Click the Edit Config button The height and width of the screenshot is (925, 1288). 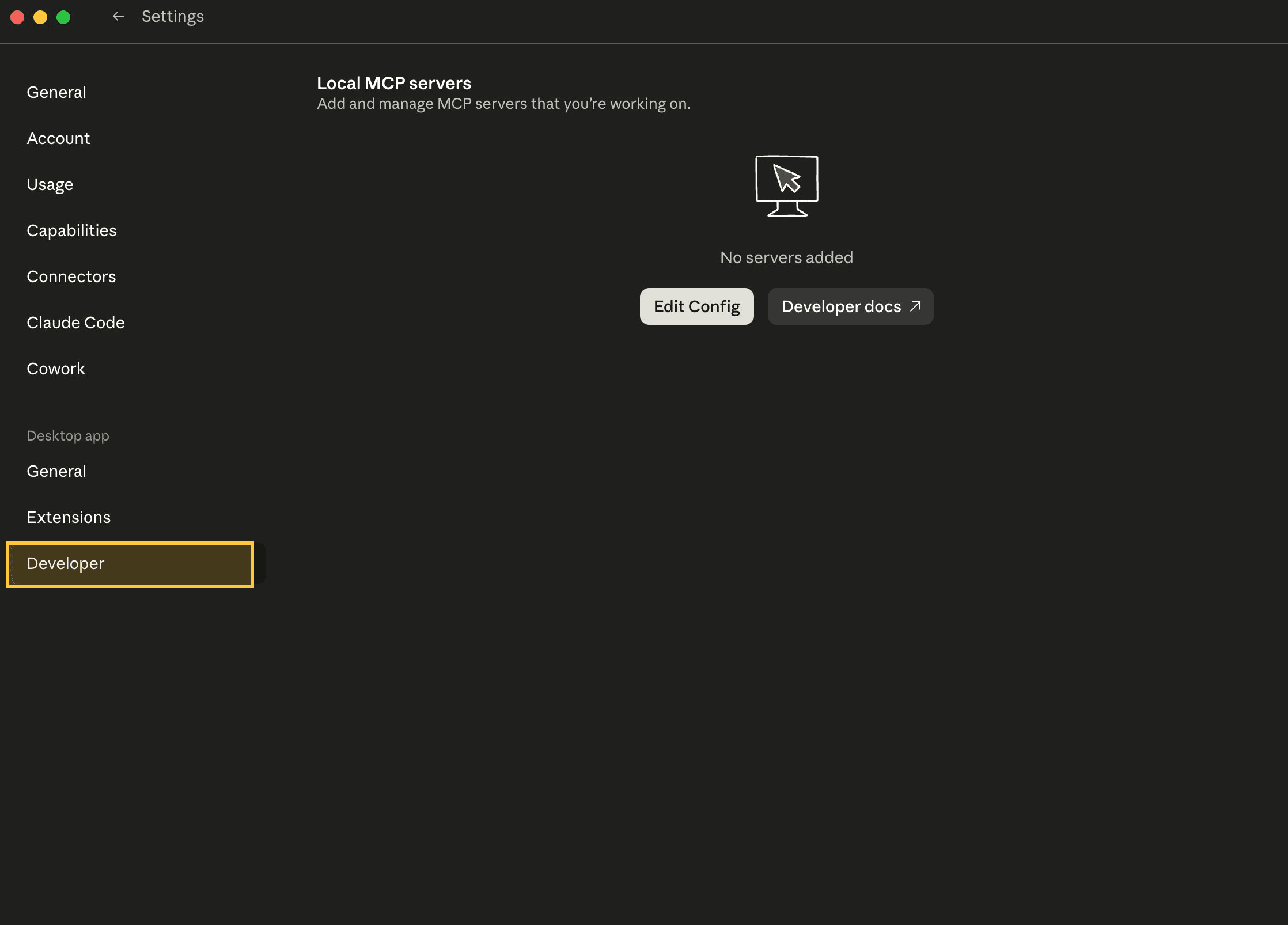pyautogui.click(x=696, y=306)
